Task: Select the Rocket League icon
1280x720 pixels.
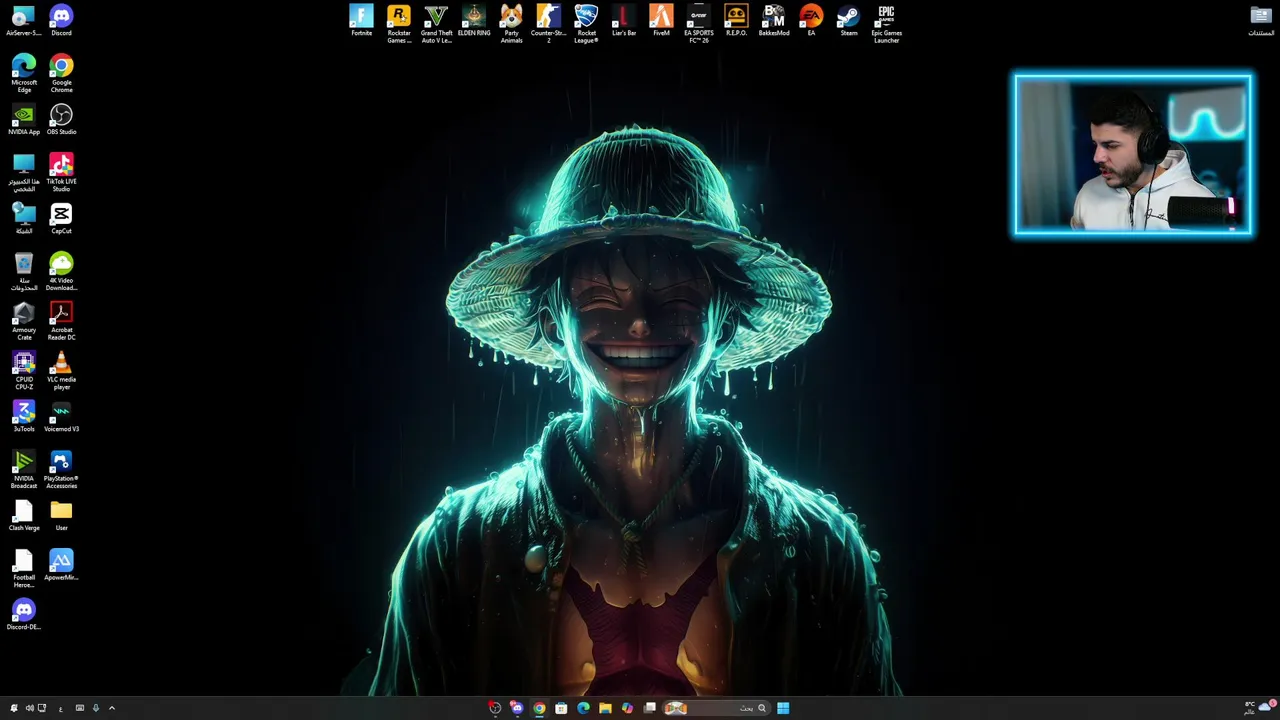Action: click(x=586, y=24)
